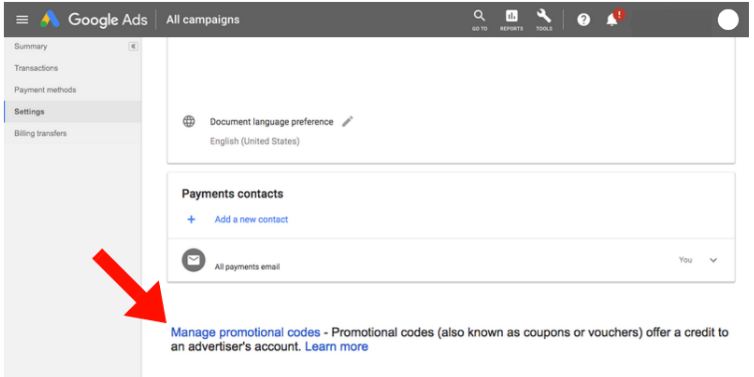View notifications bell icon
Image resolution: width=754 pixels, height=377 pixels.
pos(612,20)
